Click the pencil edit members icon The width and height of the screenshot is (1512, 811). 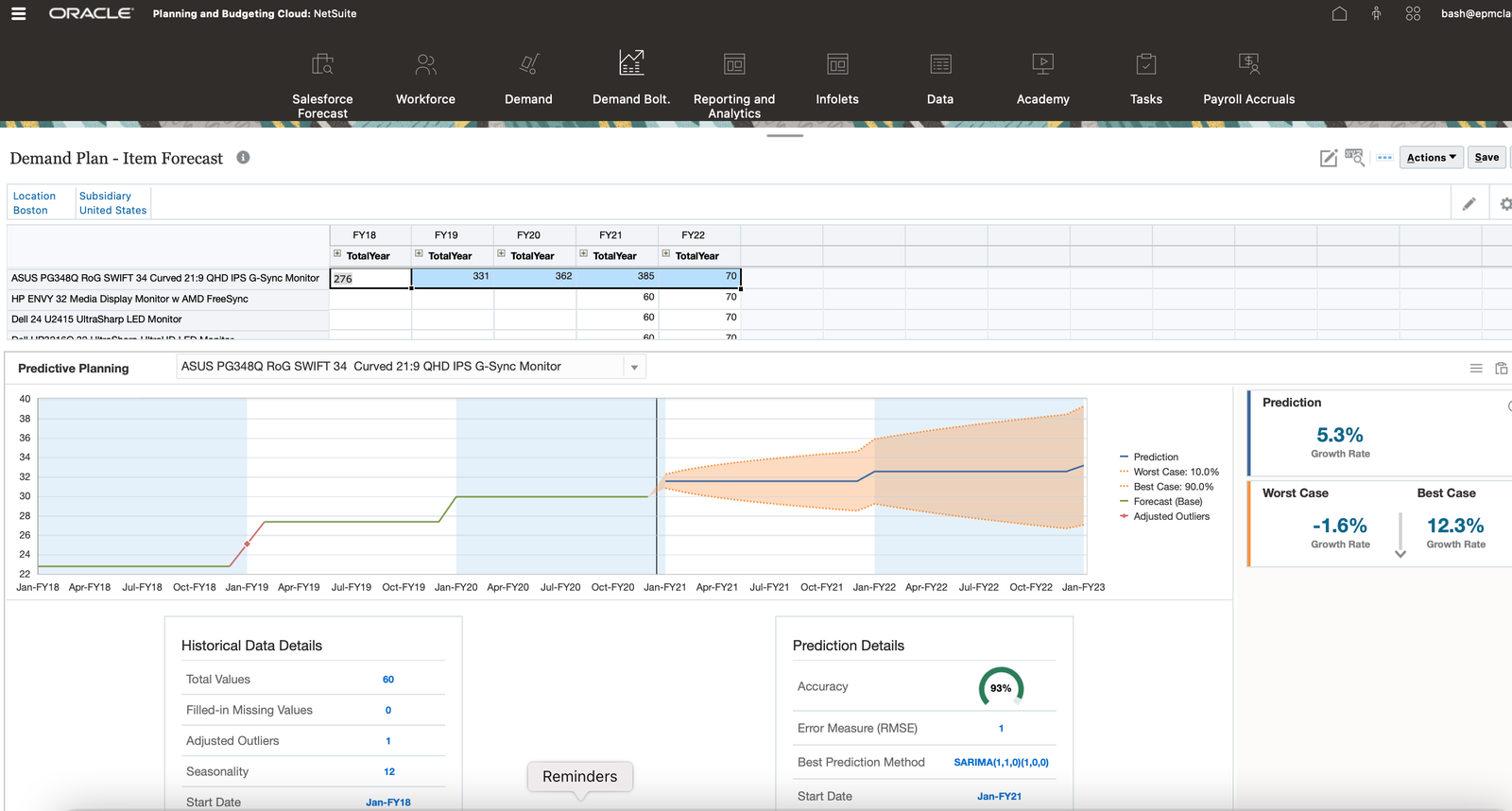coord(1469,203)
